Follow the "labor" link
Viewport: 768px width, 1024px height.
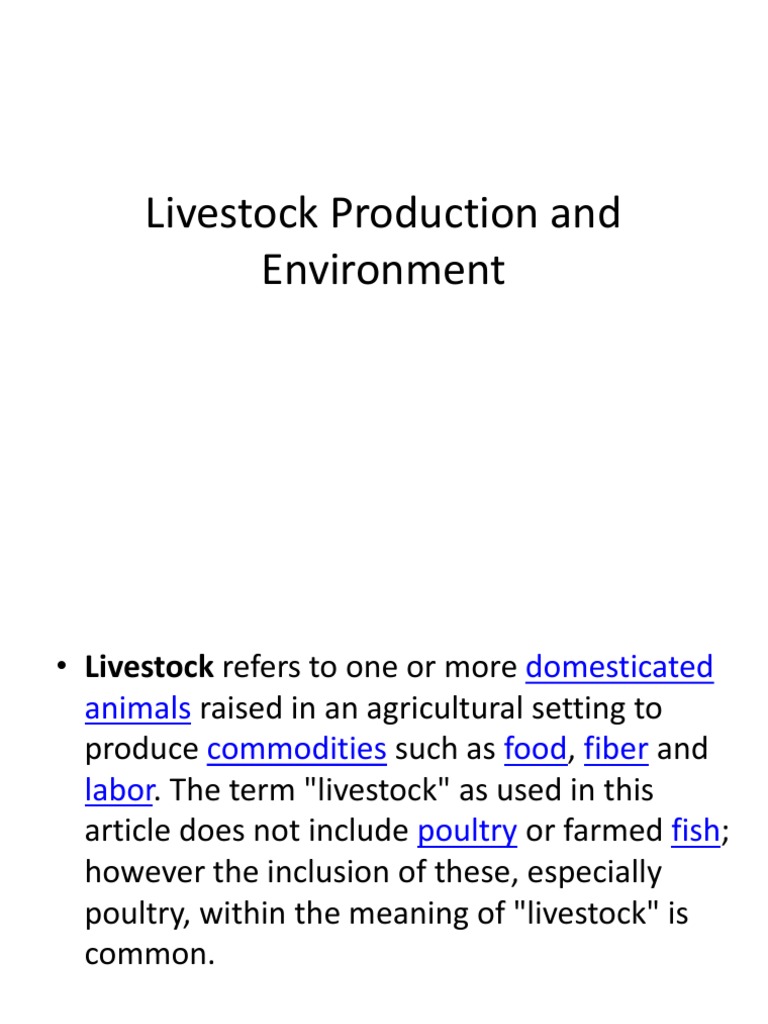(x=118, y=790)
